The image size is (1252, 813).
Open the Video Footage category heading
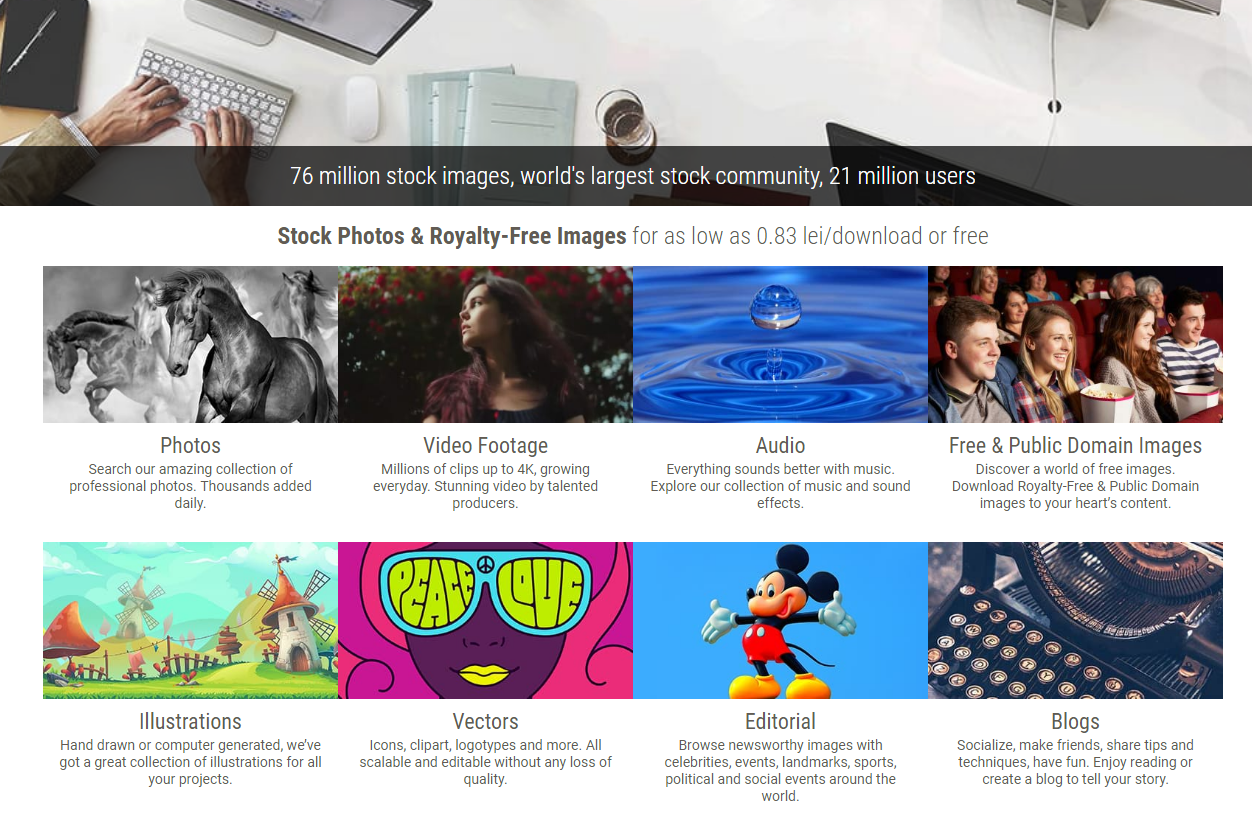tap(485, 445)
